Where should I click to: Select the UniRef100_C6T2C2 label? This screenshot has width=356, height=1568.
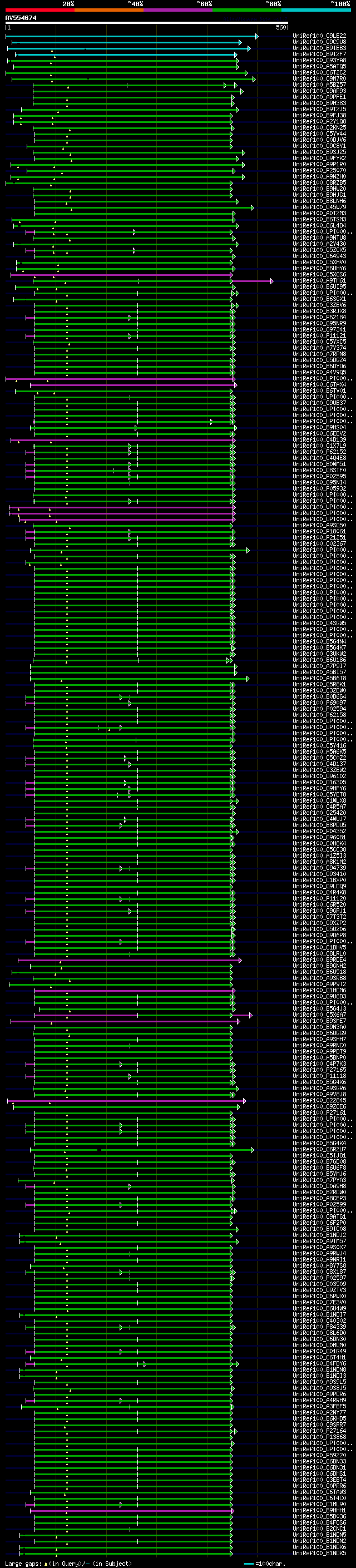pos(319,72)
